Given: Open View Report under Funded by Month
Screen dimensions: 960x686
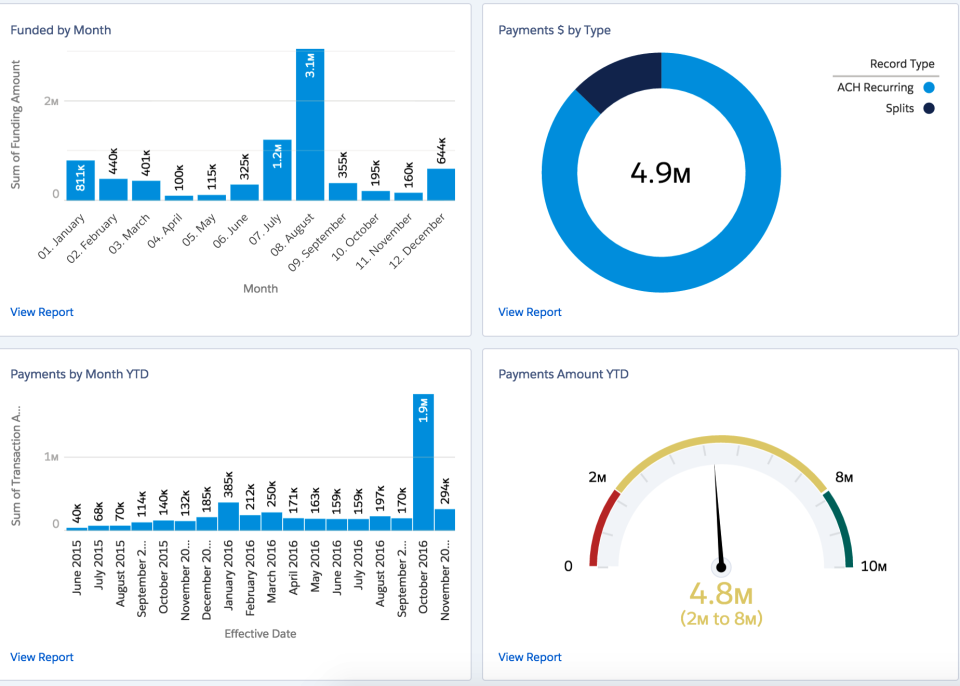Looking at the screenshot, I should [41, 312].
